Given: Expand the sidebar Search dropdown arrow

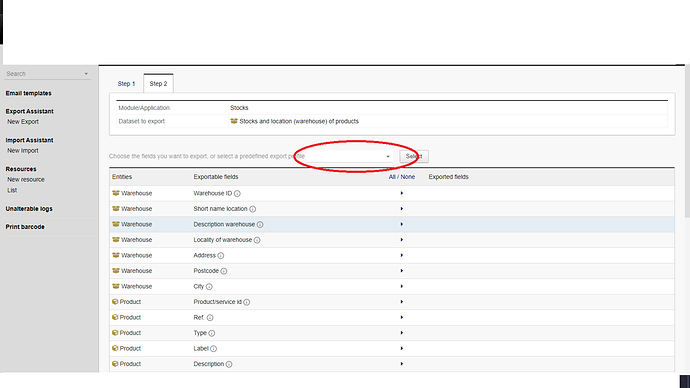Looking at the screenshot, I should tap(86, 74).
